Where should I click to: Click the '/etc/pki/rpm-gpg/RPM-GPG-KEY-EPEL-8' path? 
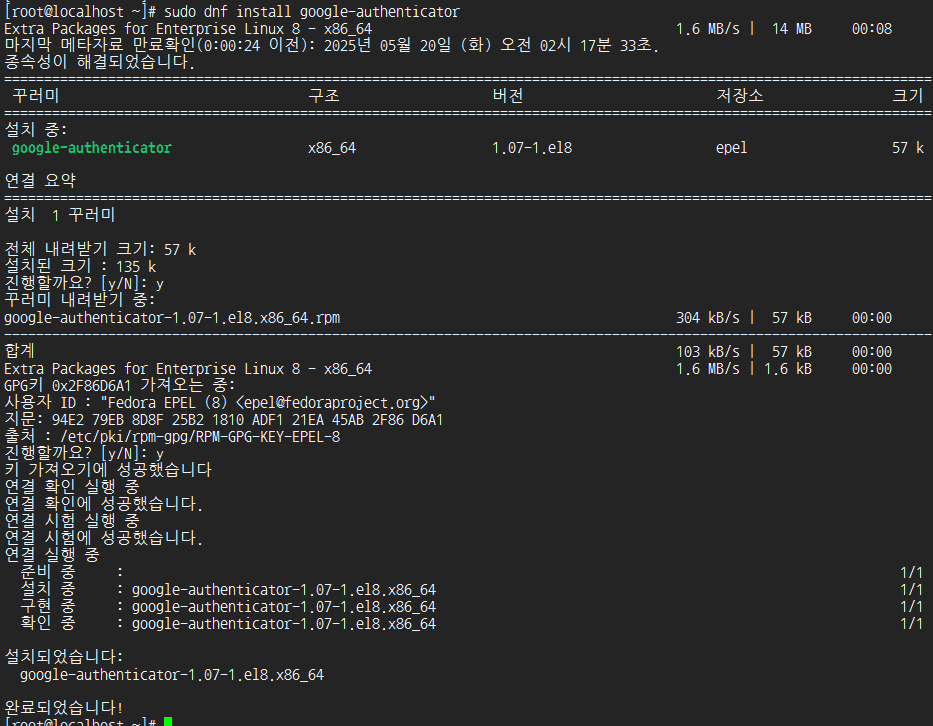[200, 437]
